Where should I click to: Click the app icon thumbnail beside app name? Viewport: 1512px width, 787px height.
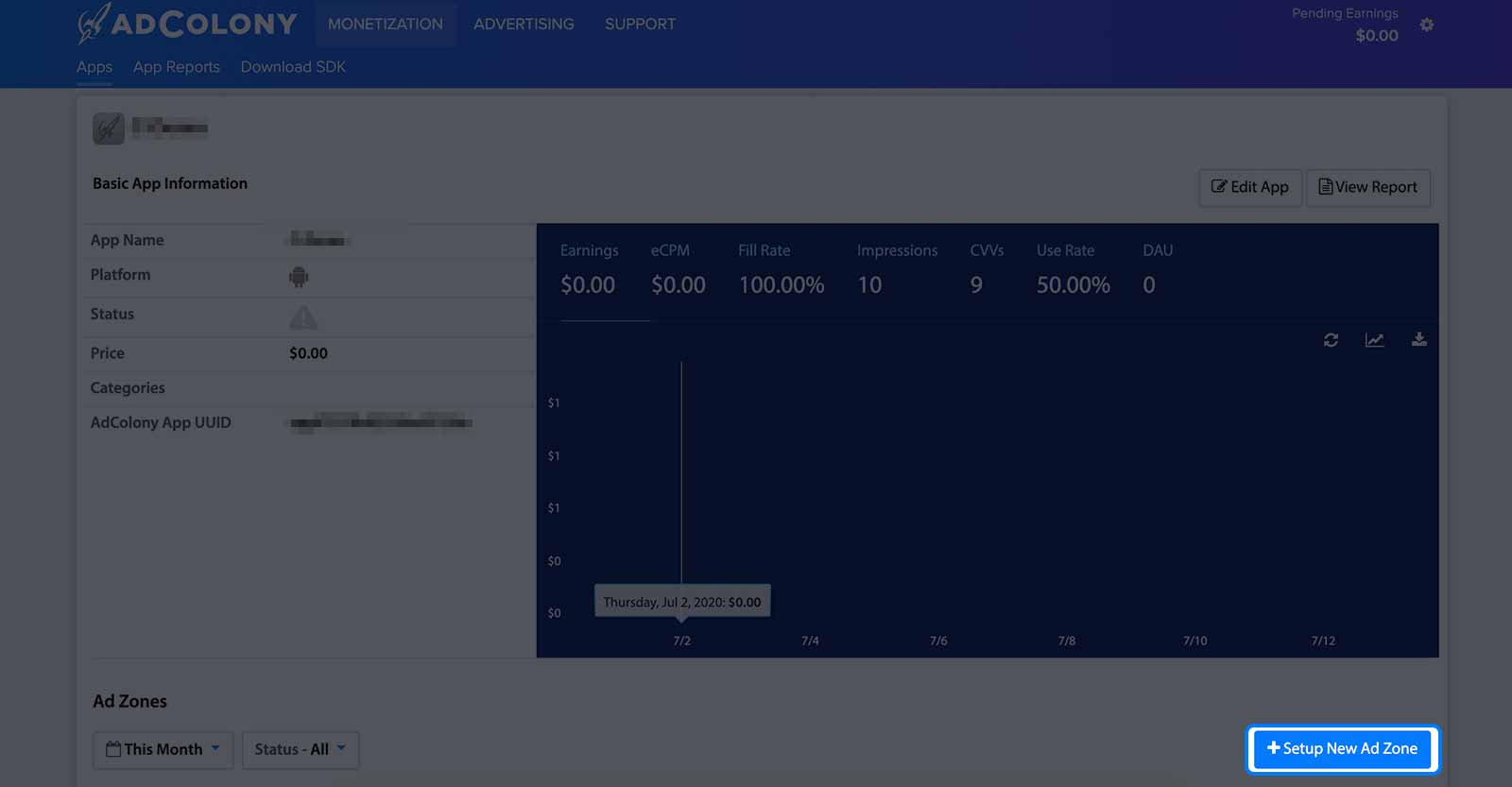[109, 128]
